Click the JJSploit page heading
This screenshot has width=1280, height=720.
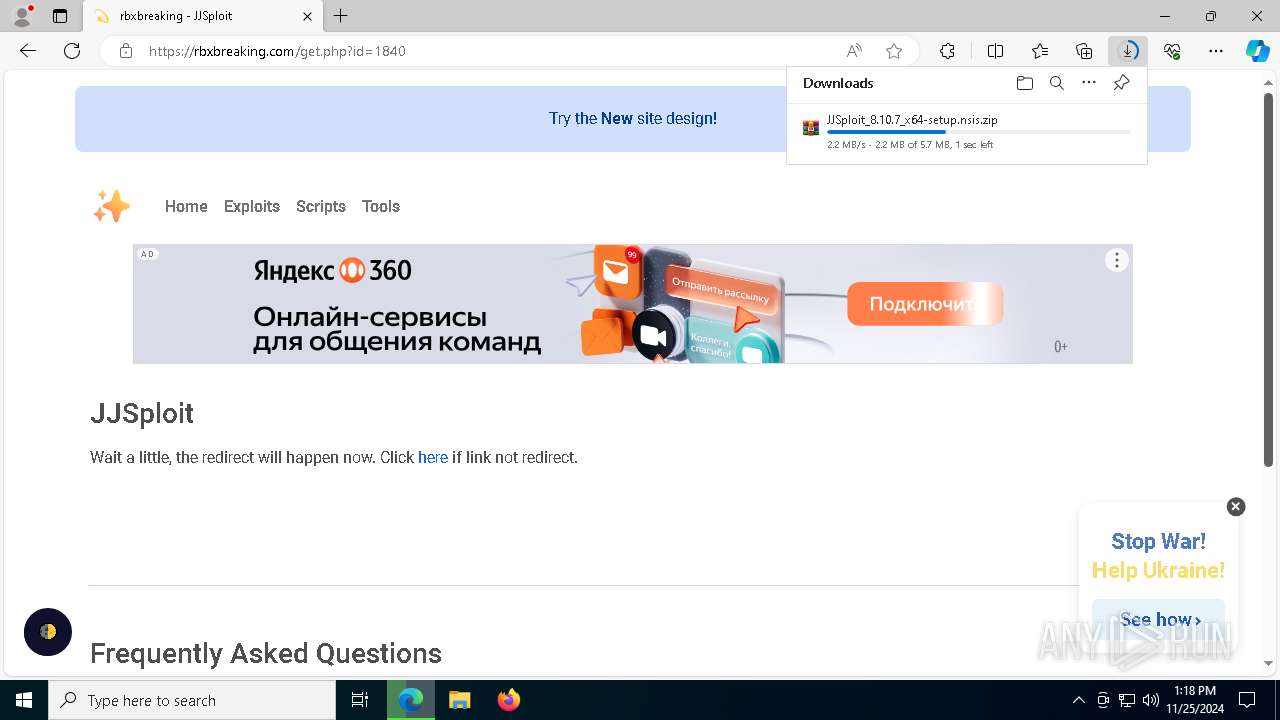(142, 413)
